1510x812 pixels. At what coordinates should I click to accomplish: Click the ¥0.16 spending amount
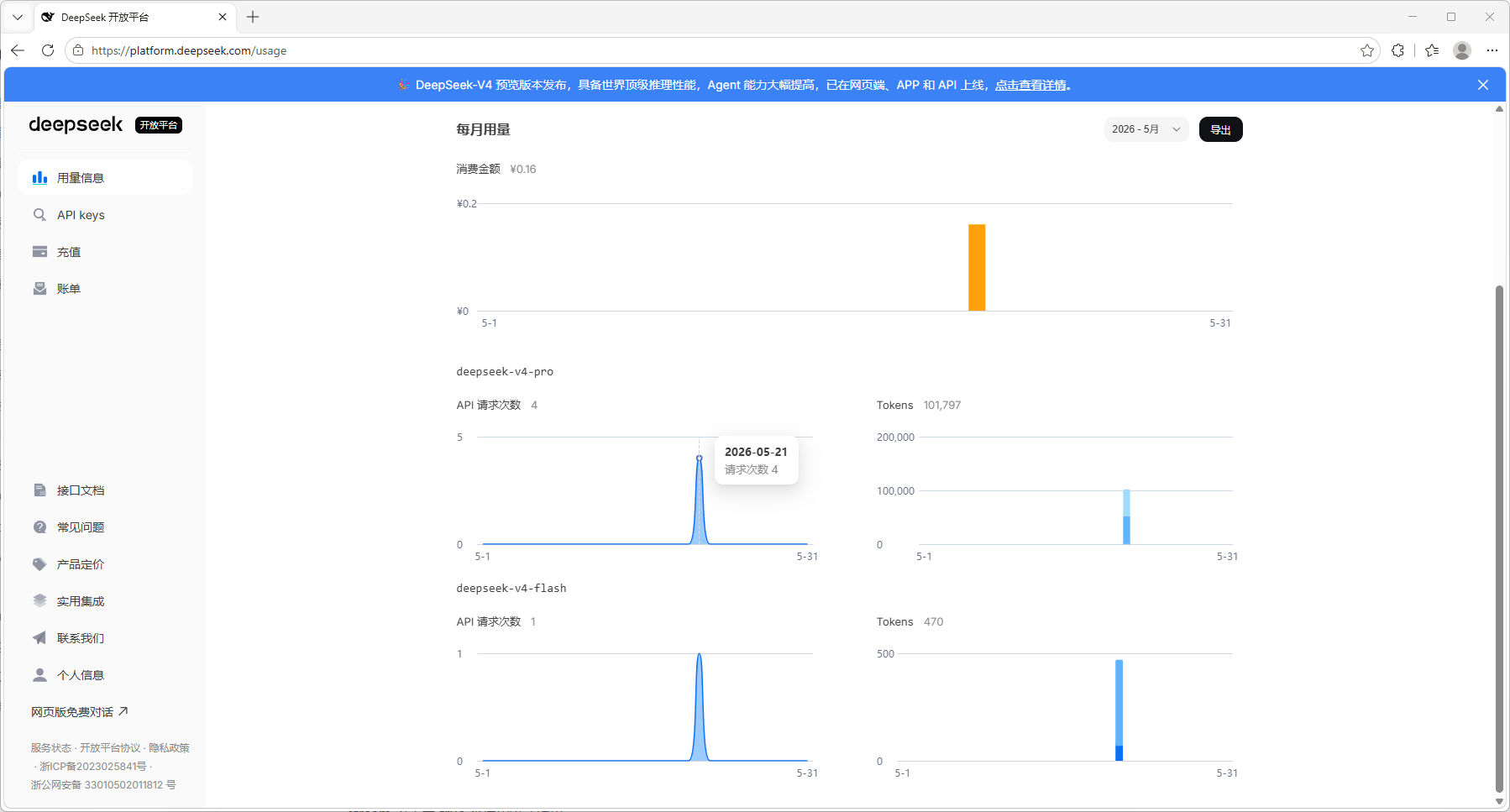(x=523, y=169)
